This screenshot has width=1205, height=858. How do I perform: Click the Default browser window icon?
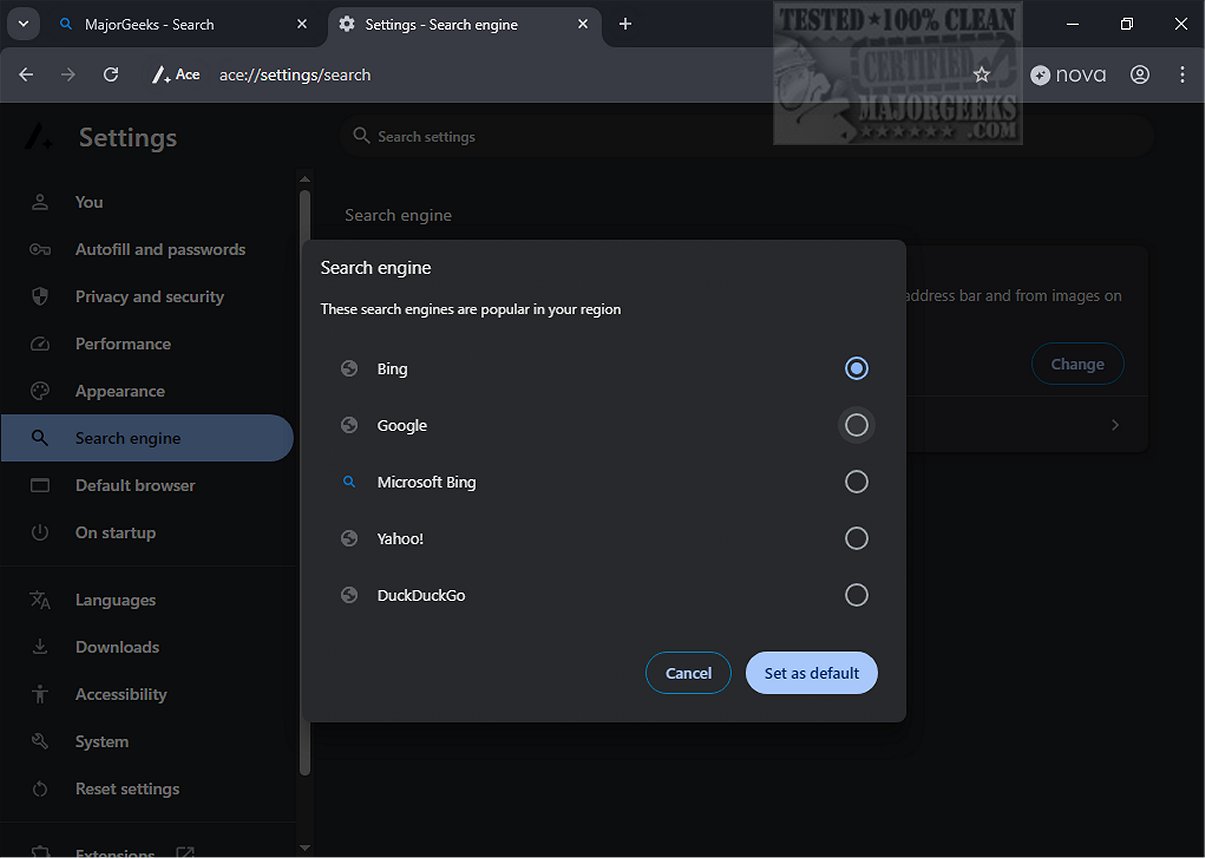[40, 485]
